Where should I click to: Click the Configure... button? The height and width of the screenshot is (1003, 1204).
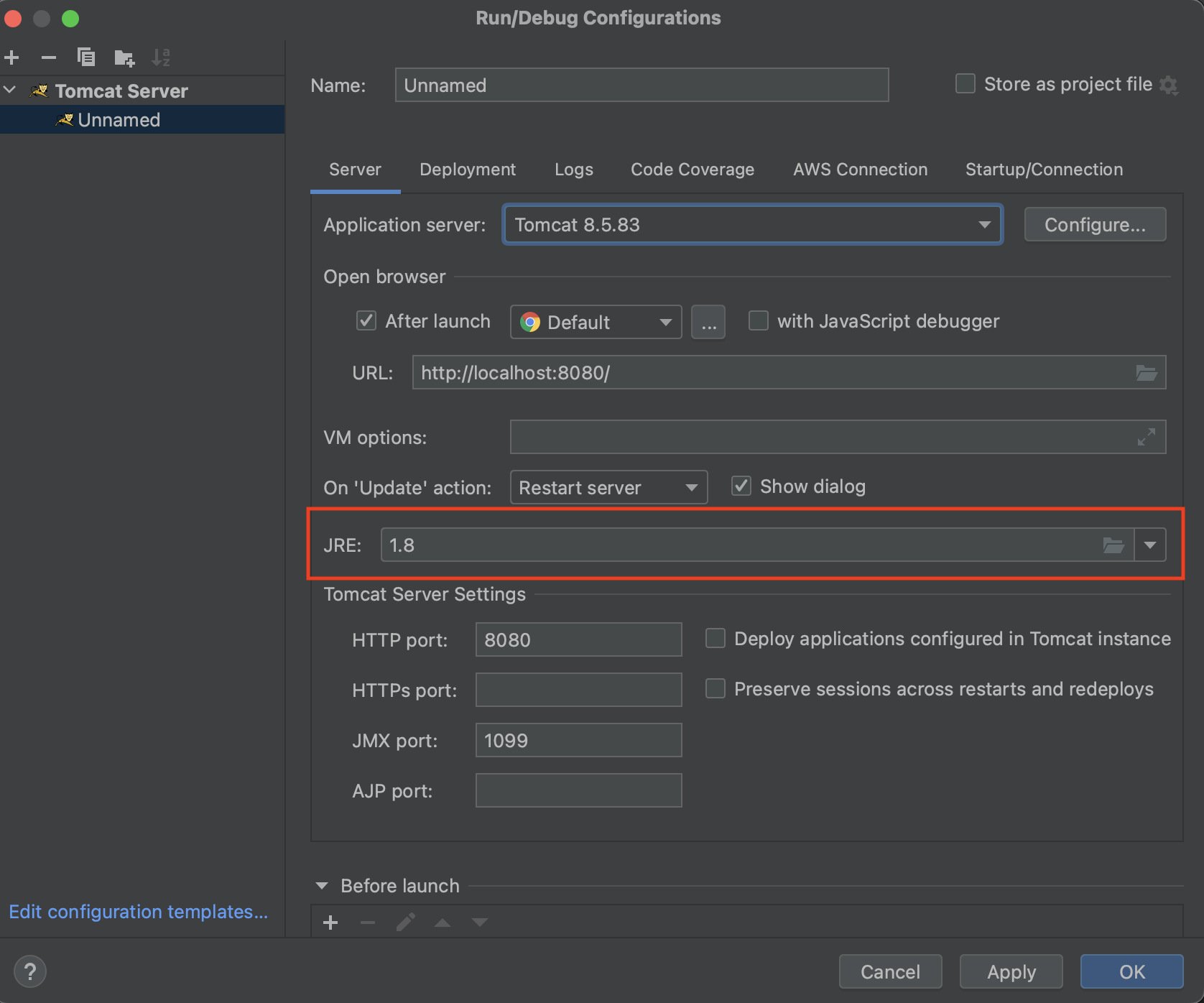1095,225
